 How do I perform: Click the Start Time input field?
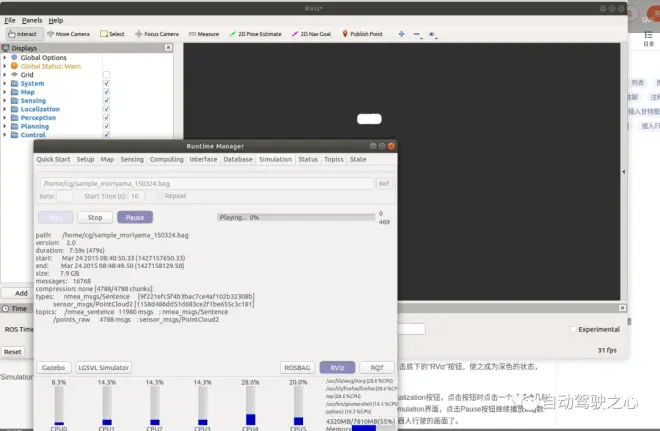point(136,196)
